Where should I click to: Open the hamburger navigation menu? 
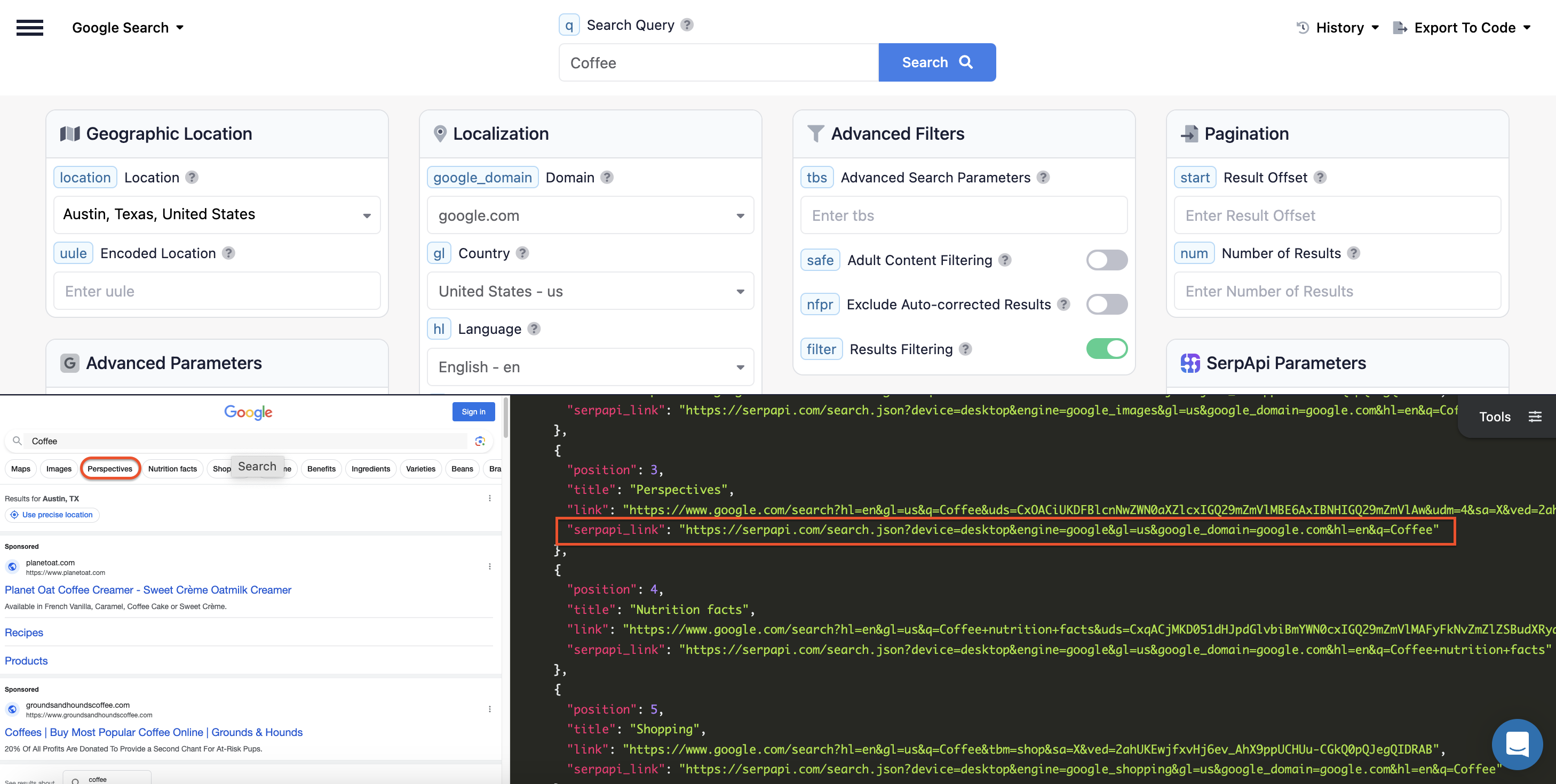(x=29, y=27)
